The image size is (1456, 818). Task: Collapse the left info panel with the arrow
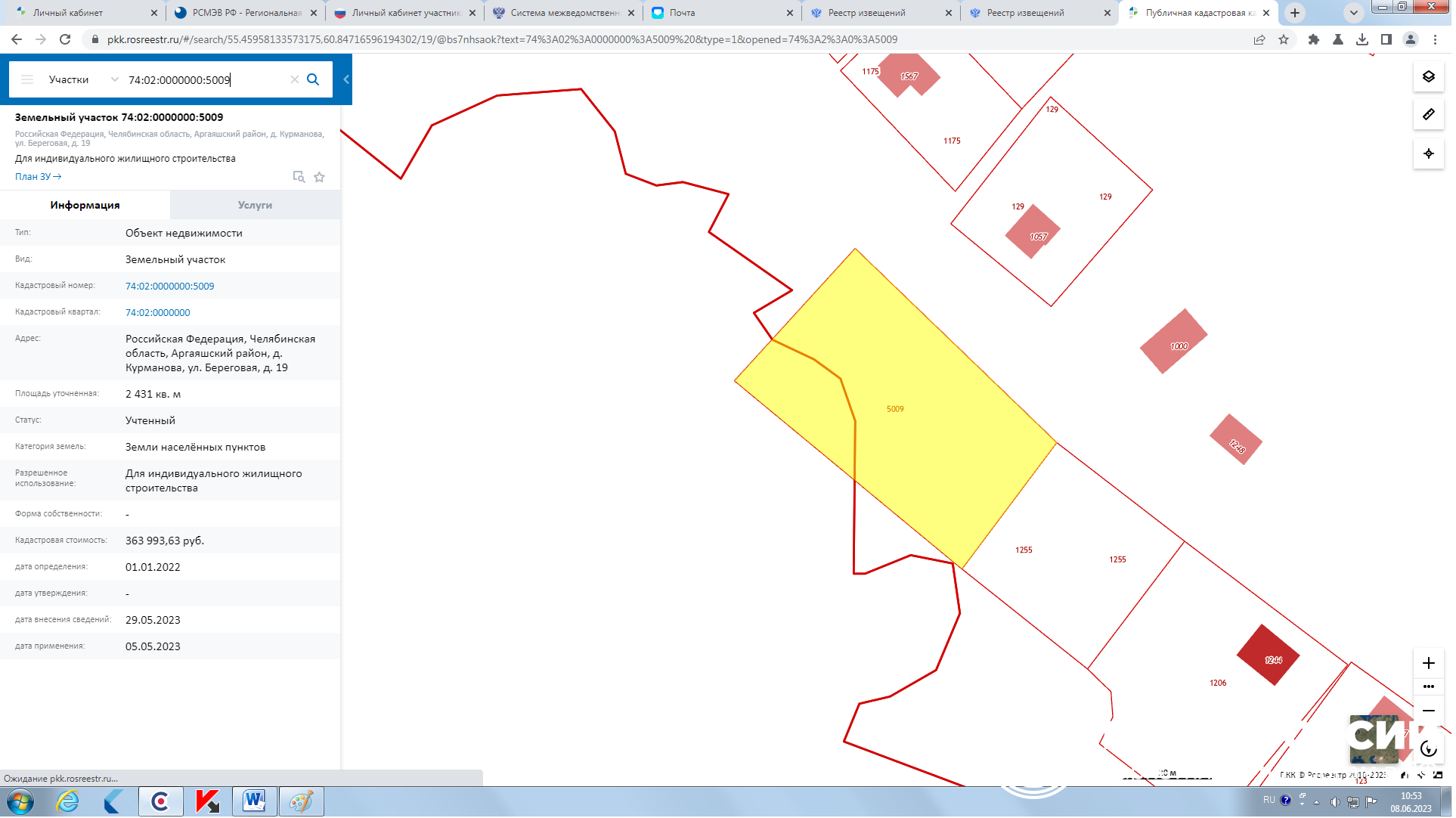(x=346, y=80)
